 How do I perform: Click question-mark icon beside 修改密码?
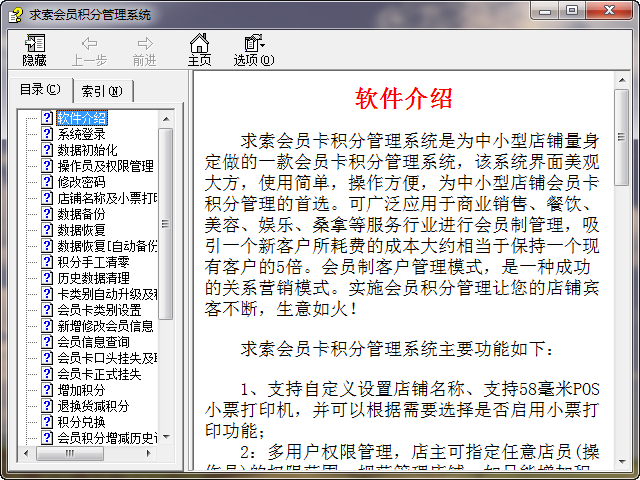point(47,182)
